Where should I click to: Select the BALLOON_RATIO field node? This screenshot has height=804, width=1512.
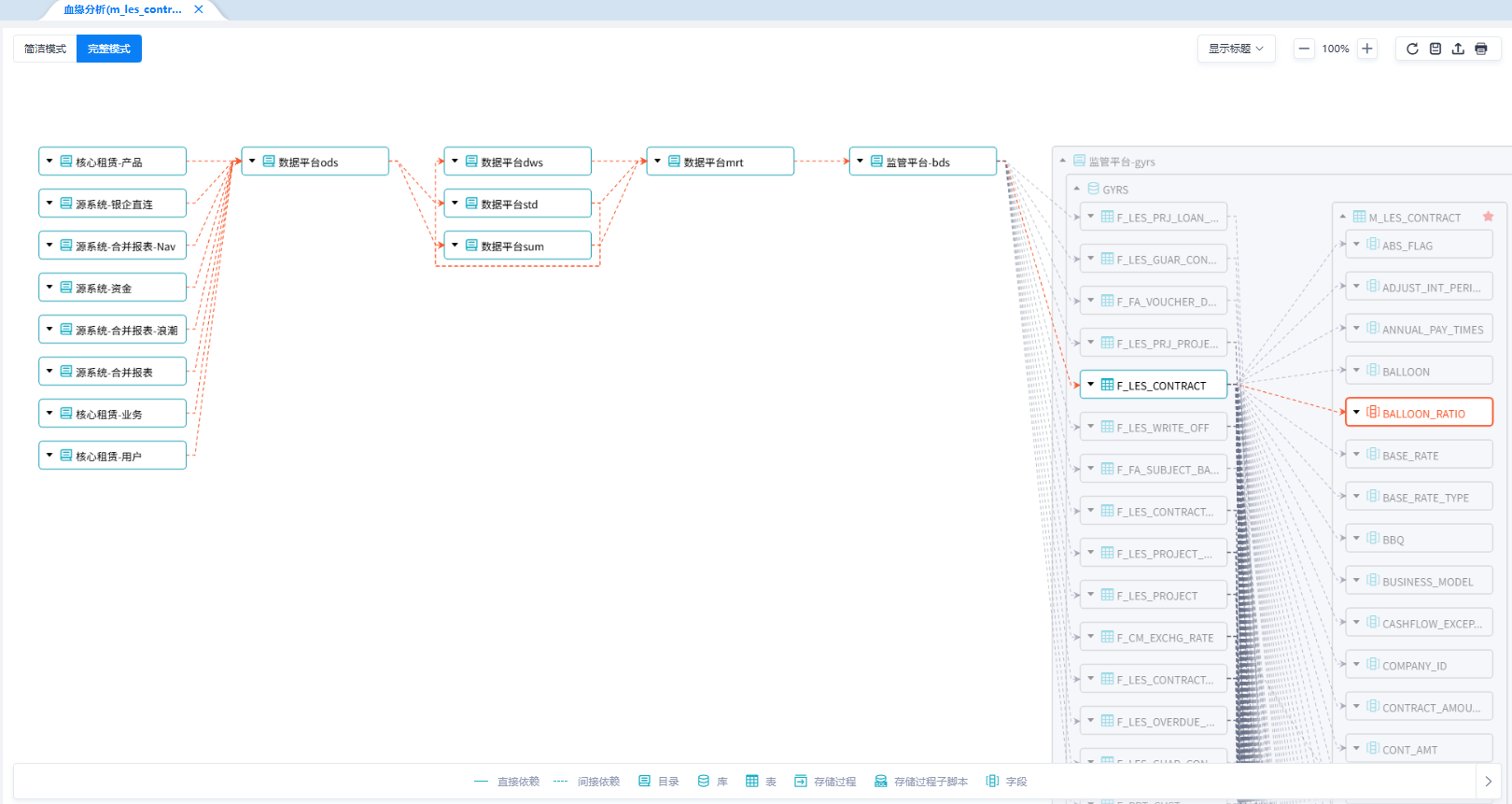[1422, 413]
